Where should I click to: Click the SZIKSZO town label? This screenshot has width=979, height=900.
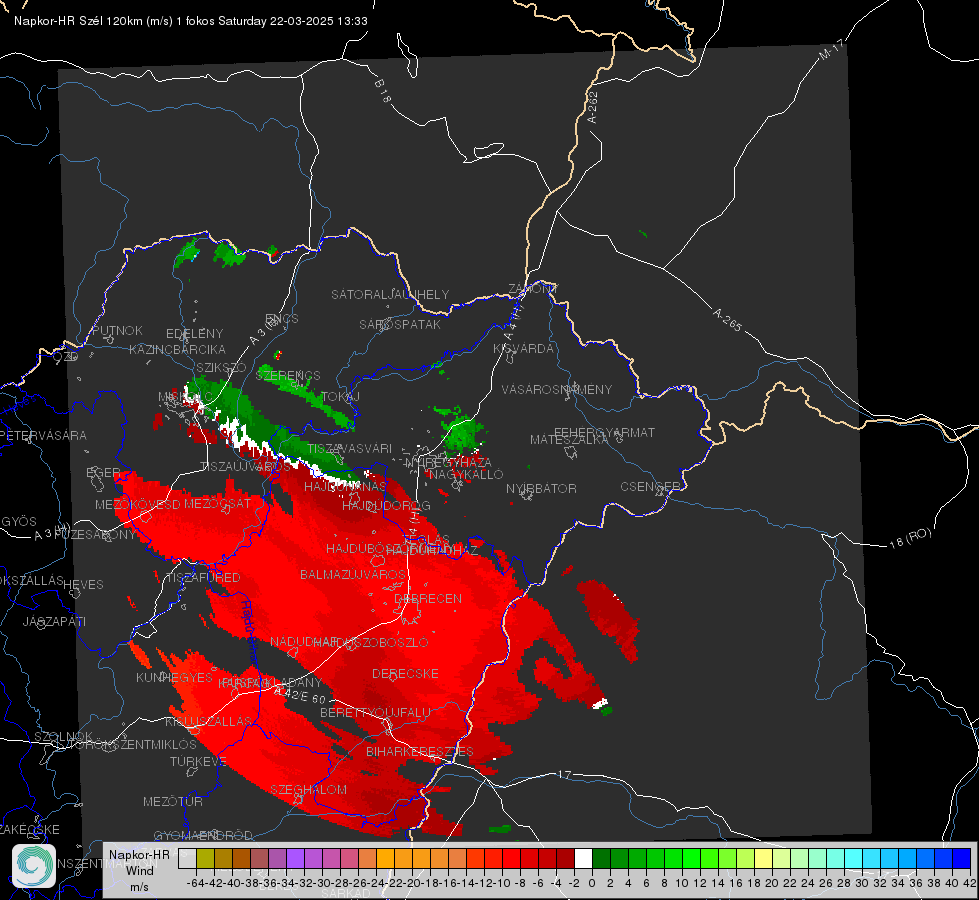[x=221, y=368]
